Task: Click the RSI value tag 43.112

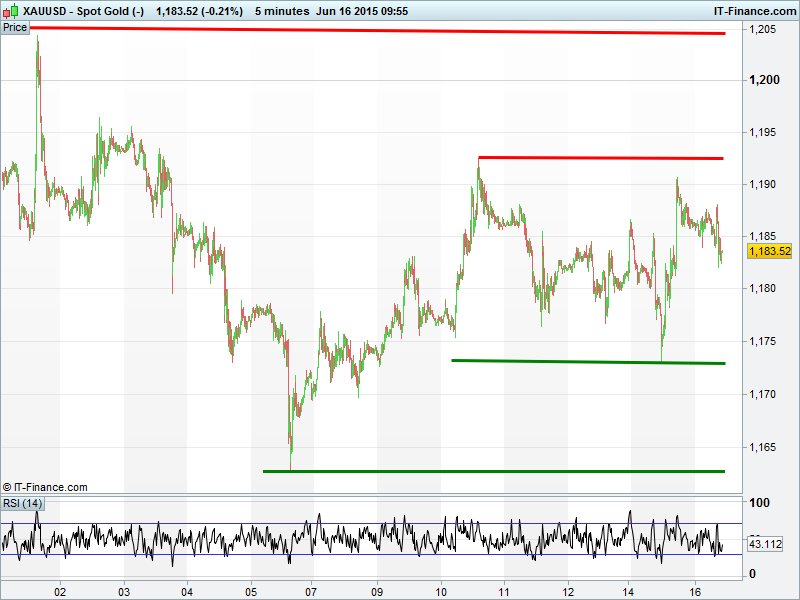Action: pos(764,544)
